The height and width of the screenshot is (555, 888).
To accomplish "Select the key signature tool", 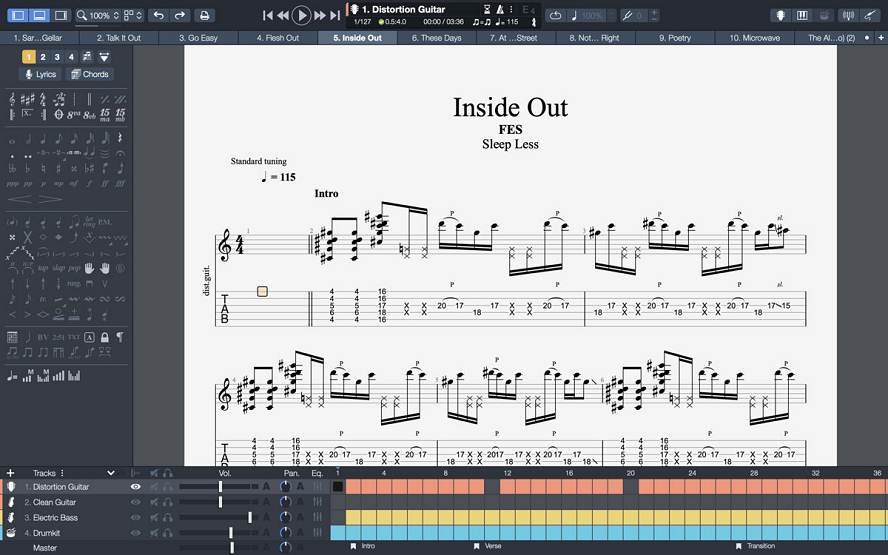I will point(27,100).
